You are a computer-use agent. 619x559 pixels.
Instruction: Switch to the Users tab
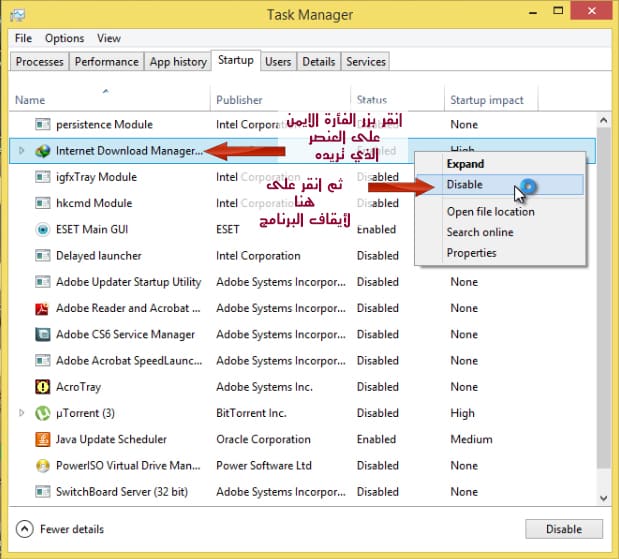pyautogui.click(x=278, y=62)
